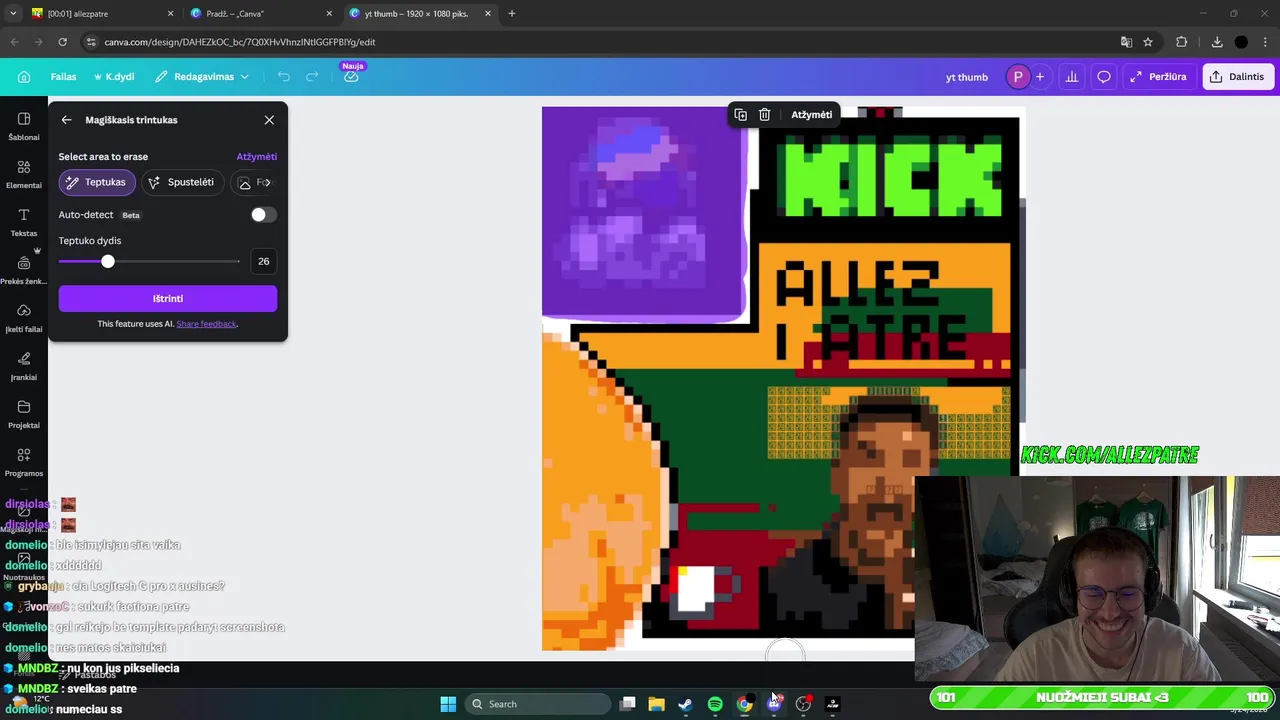Viewport: 1280px width, 720px height.
Task: Open Chrome from the taskbar
Action: [x=744, y=704]
